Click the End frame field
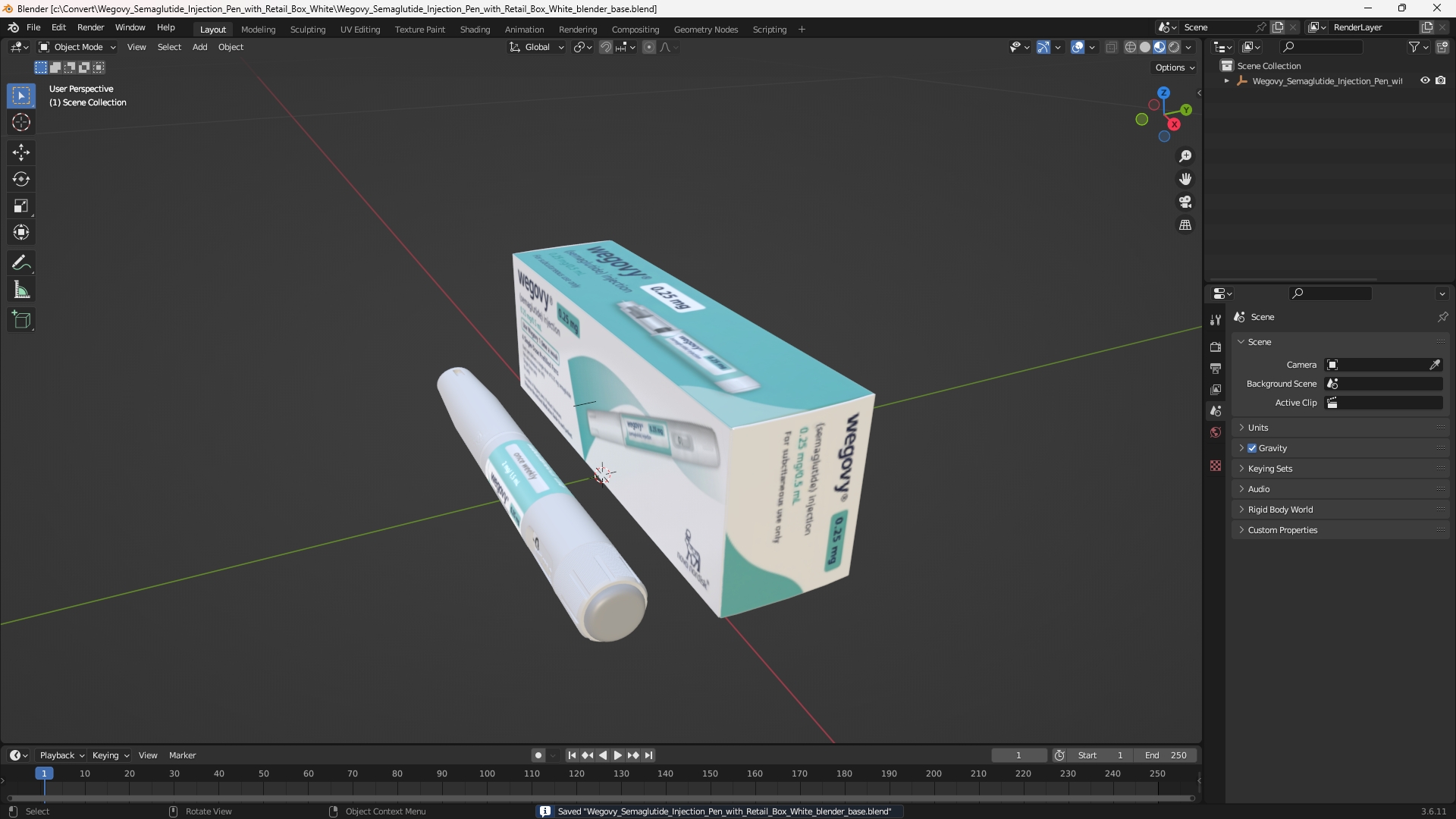Image resolution: width=1456 pixels, height=819 pixels. 1166,755
